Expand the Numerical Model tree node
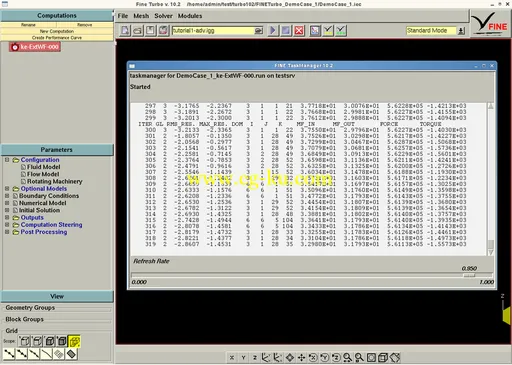 pyautogui.click(x=7, y=203)
